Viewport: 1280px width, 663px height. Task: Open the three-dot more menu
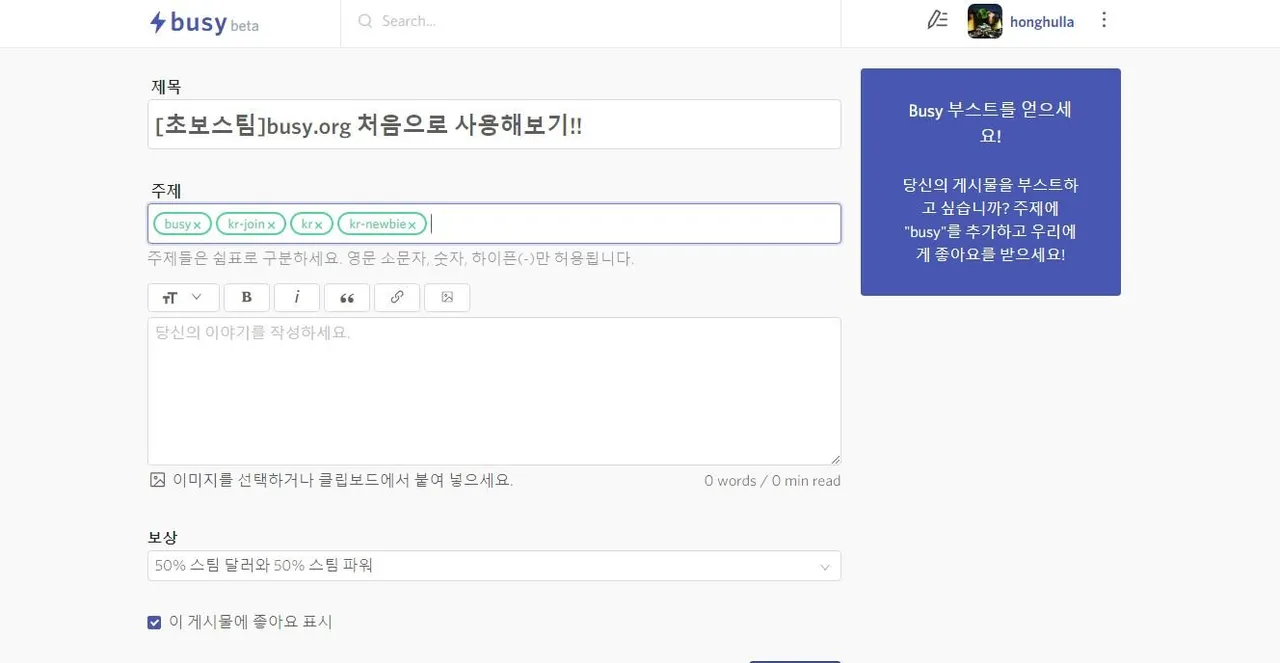coord(1104,20)
